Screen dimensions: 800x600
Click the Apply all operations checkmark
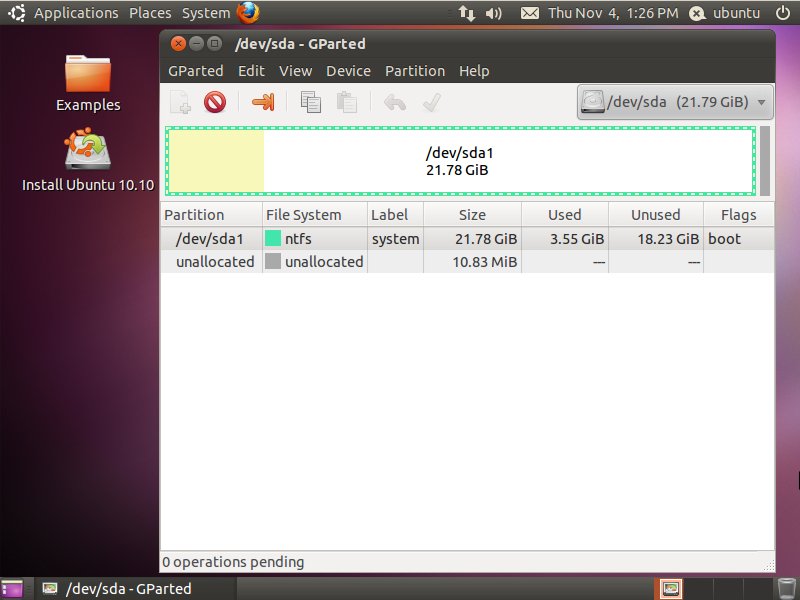point(432,103)
